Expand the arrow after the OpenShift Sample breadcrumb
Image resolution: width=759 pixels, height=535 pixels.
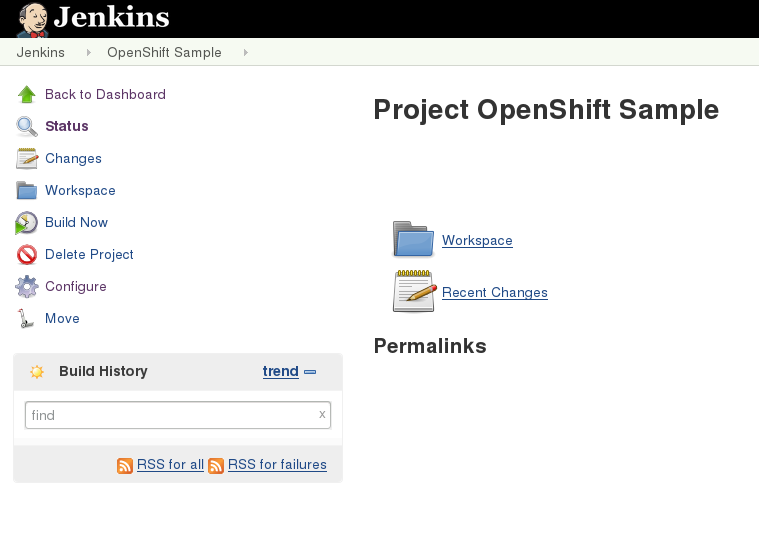click(245, 52)
